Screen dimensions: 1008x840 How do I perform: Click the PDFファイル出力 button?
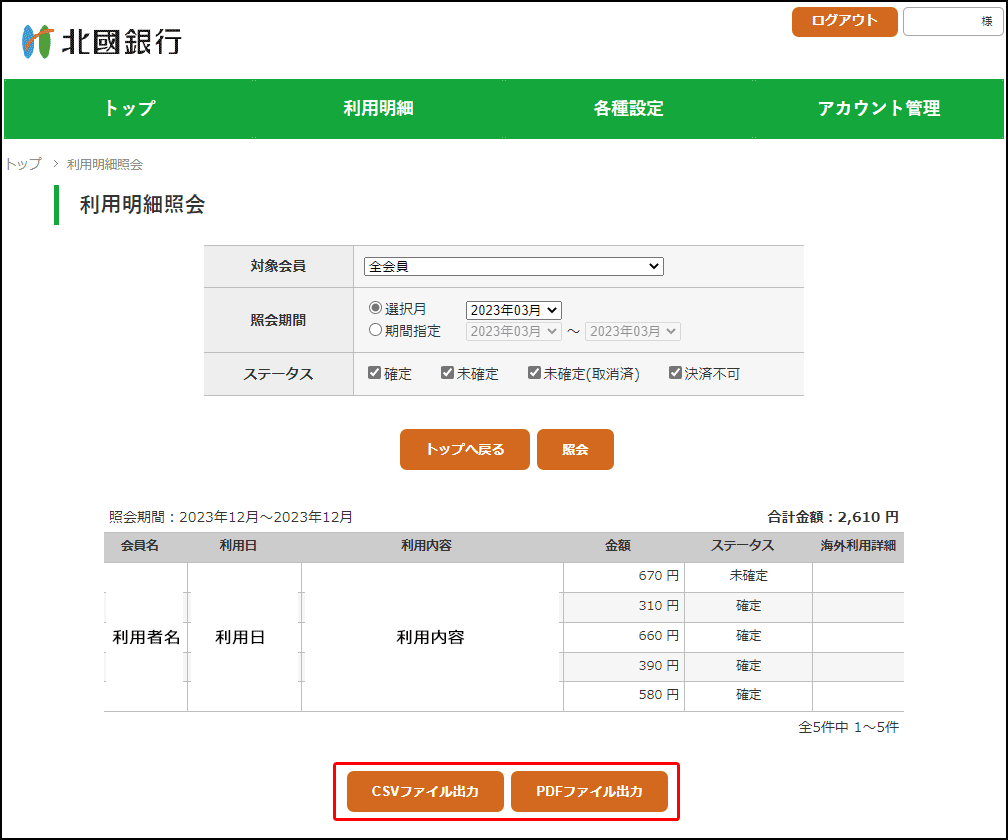589,792
